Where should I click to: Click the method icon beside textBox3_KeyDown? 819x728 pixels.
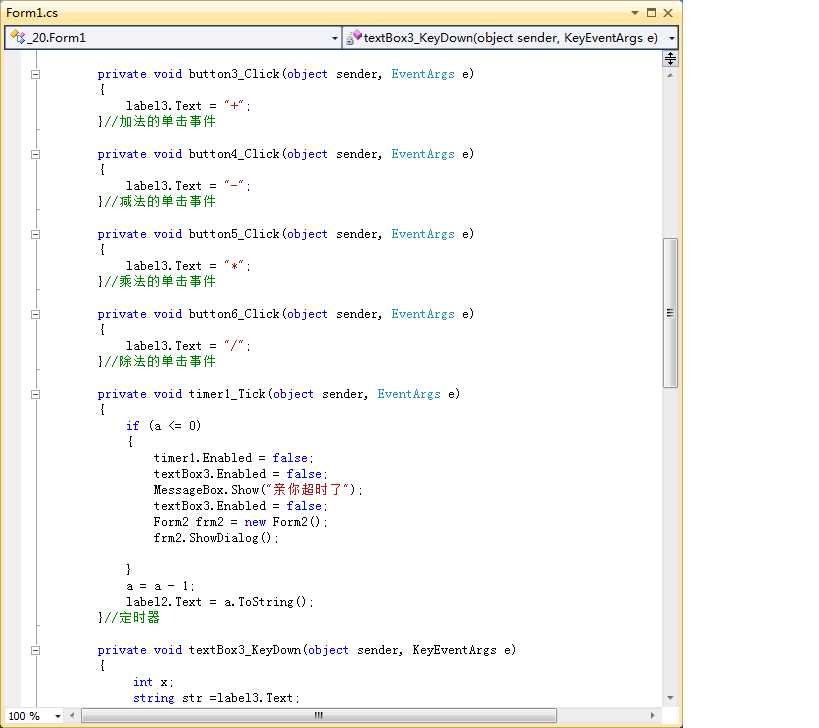point(354,37)
